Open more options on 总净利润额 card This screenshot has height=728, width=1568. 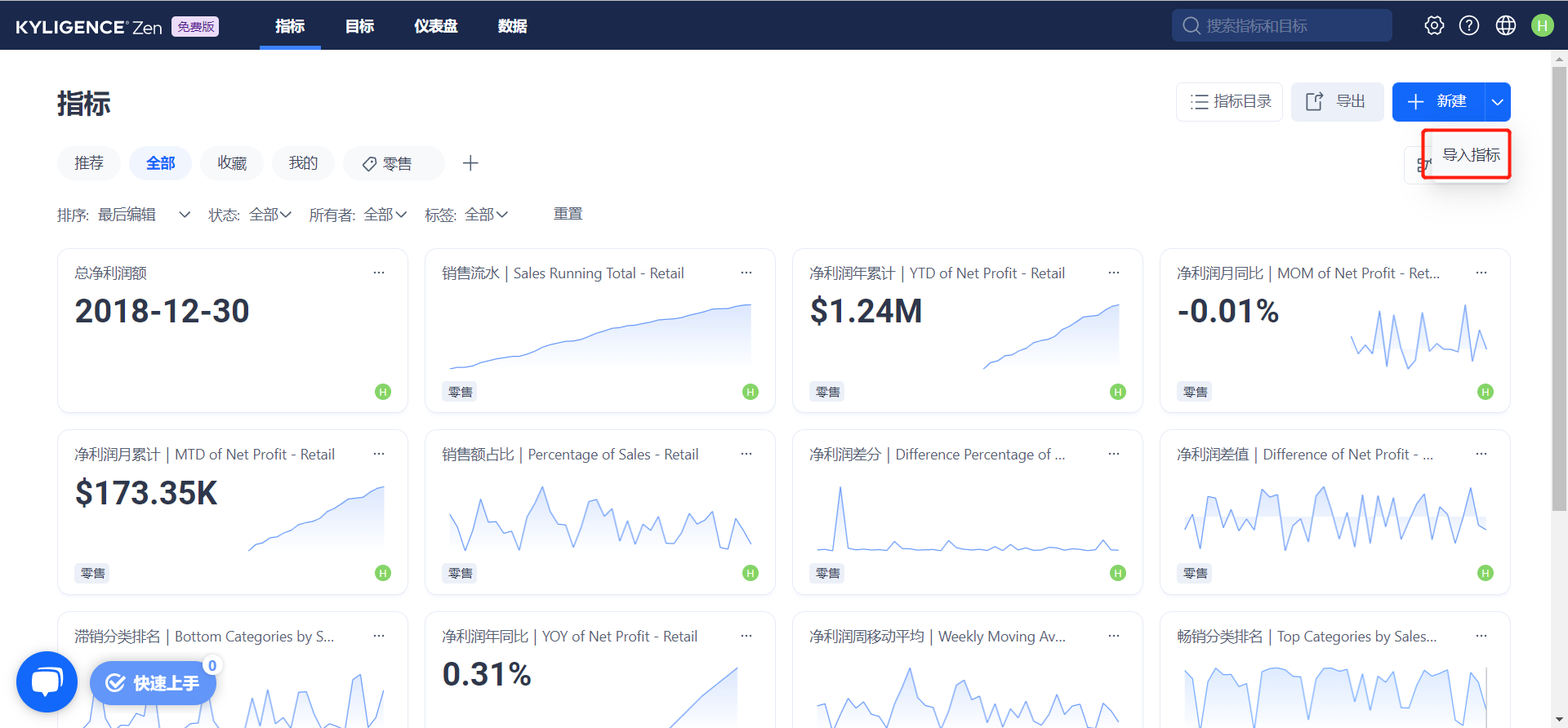tap(379, 273)
